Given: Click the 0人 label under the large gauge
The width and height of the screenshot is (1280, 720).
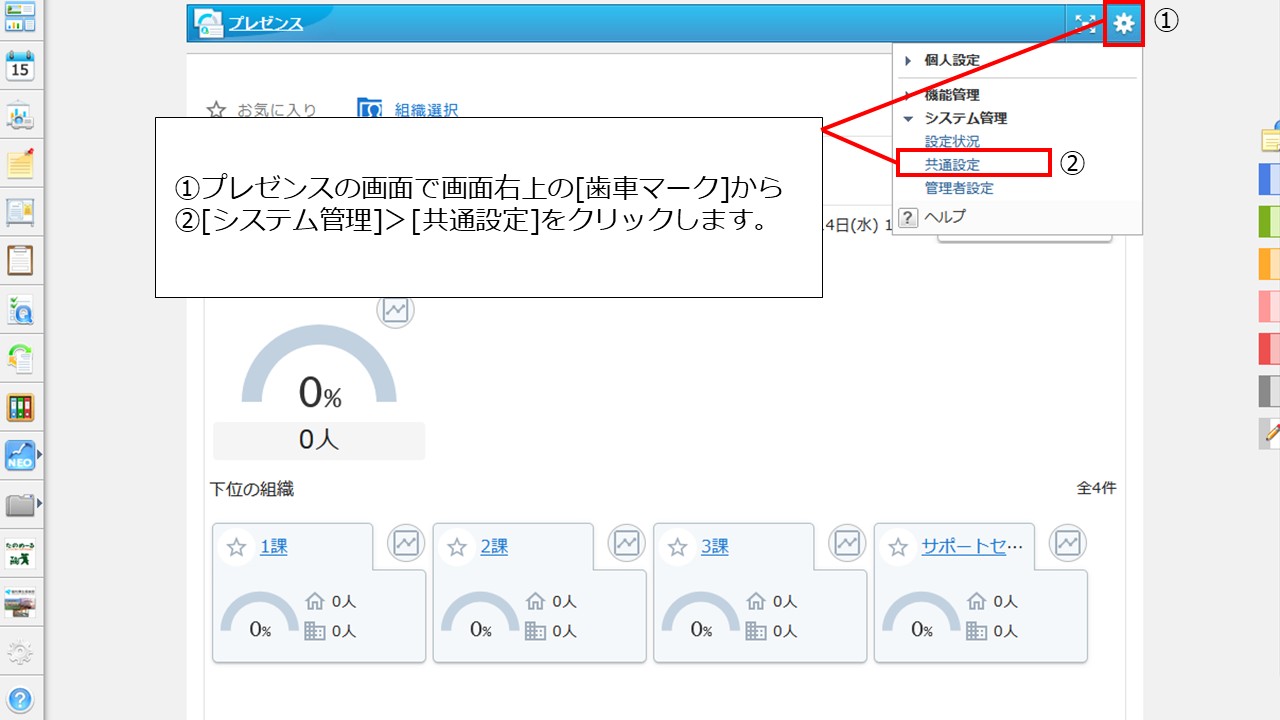Looking at the screenshot, I should (x=319, y=440).
